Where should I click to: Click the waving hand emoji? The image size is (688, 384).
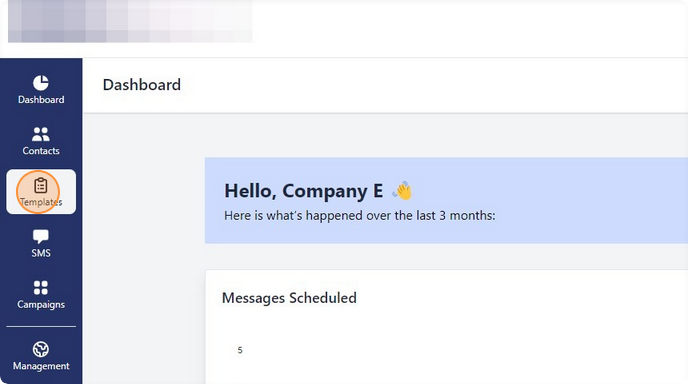click(403, 191)
